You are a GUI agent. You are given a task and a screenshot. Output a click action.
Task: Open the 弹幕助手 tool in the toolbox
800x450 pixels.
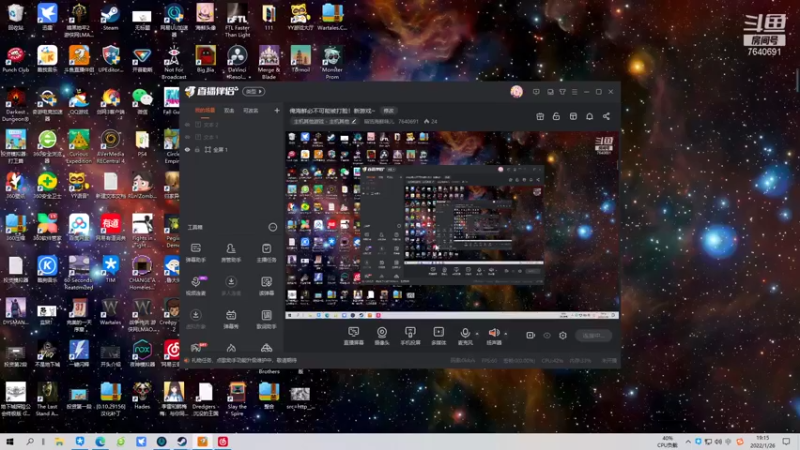(x=195, y=253)
